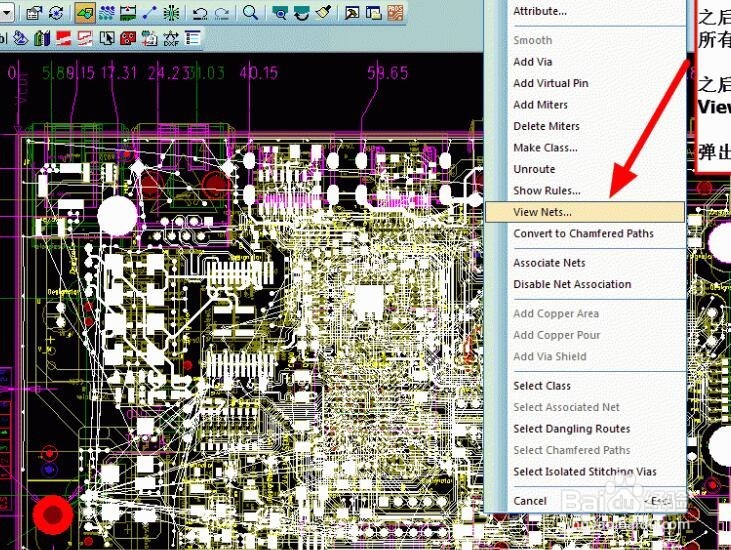Click Attribute... at top of menu
Viewport: 731px width, 550px height.
tap(540, 11)
